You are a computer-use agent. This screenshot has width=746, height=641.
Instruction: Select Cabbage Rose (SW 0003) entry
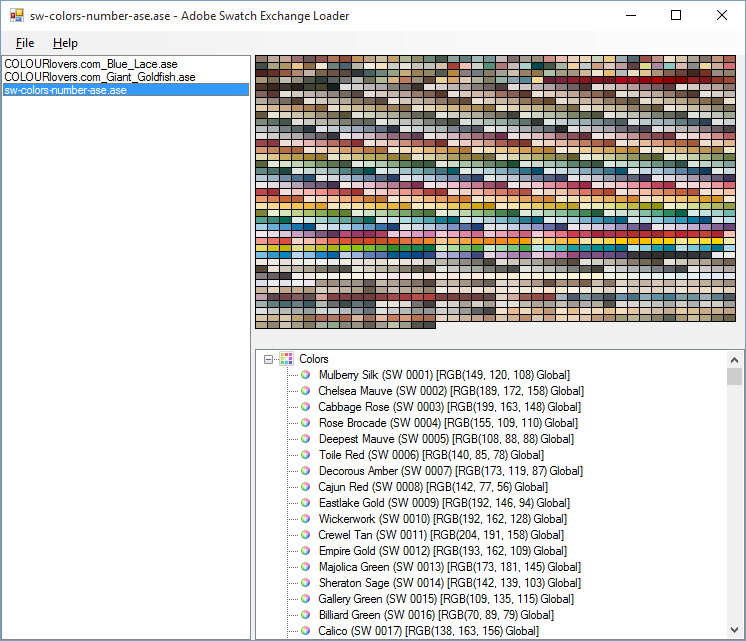(x=450, y=407)
